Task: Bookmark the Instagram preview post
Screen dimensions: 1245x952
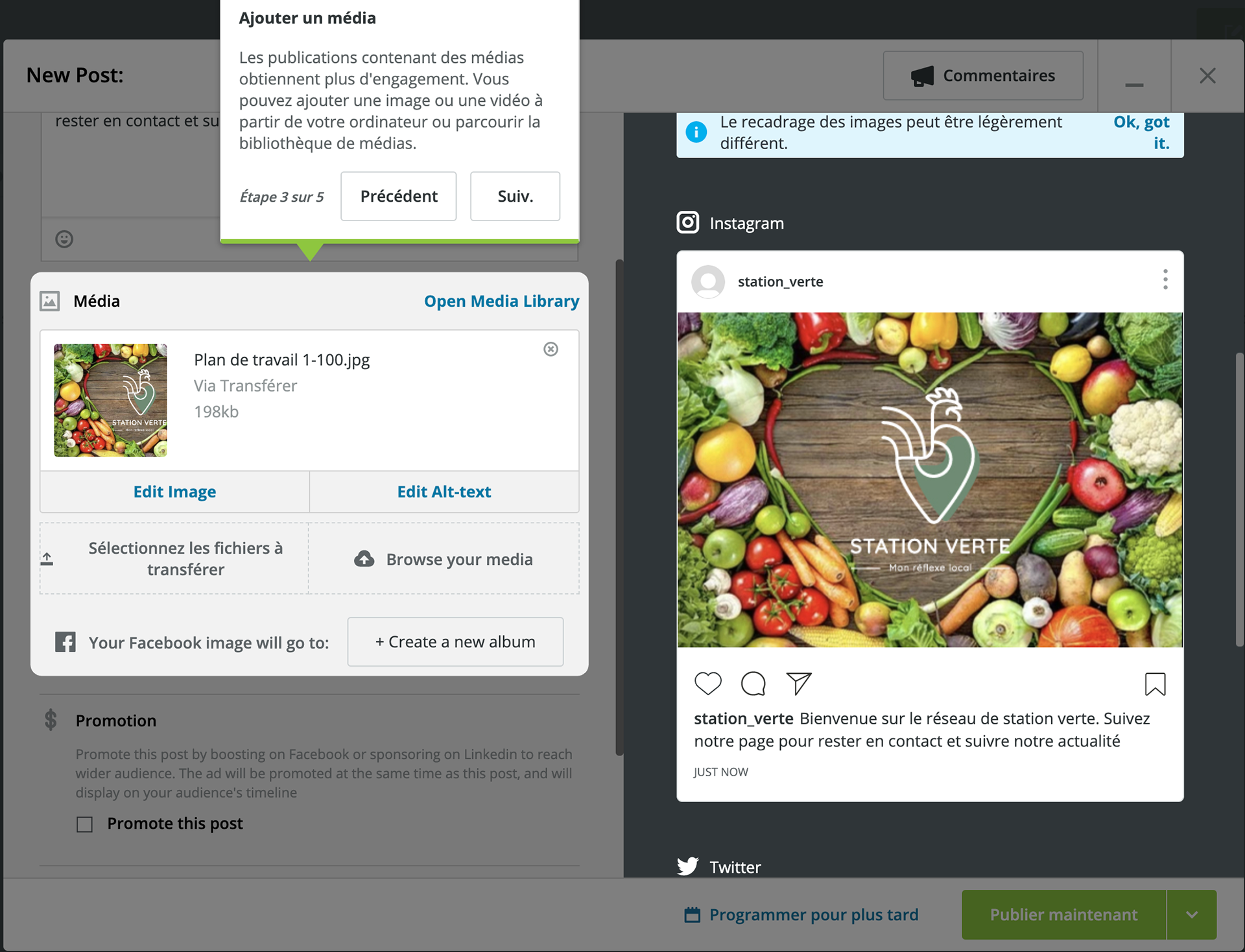Action: tap(1155, 684)
